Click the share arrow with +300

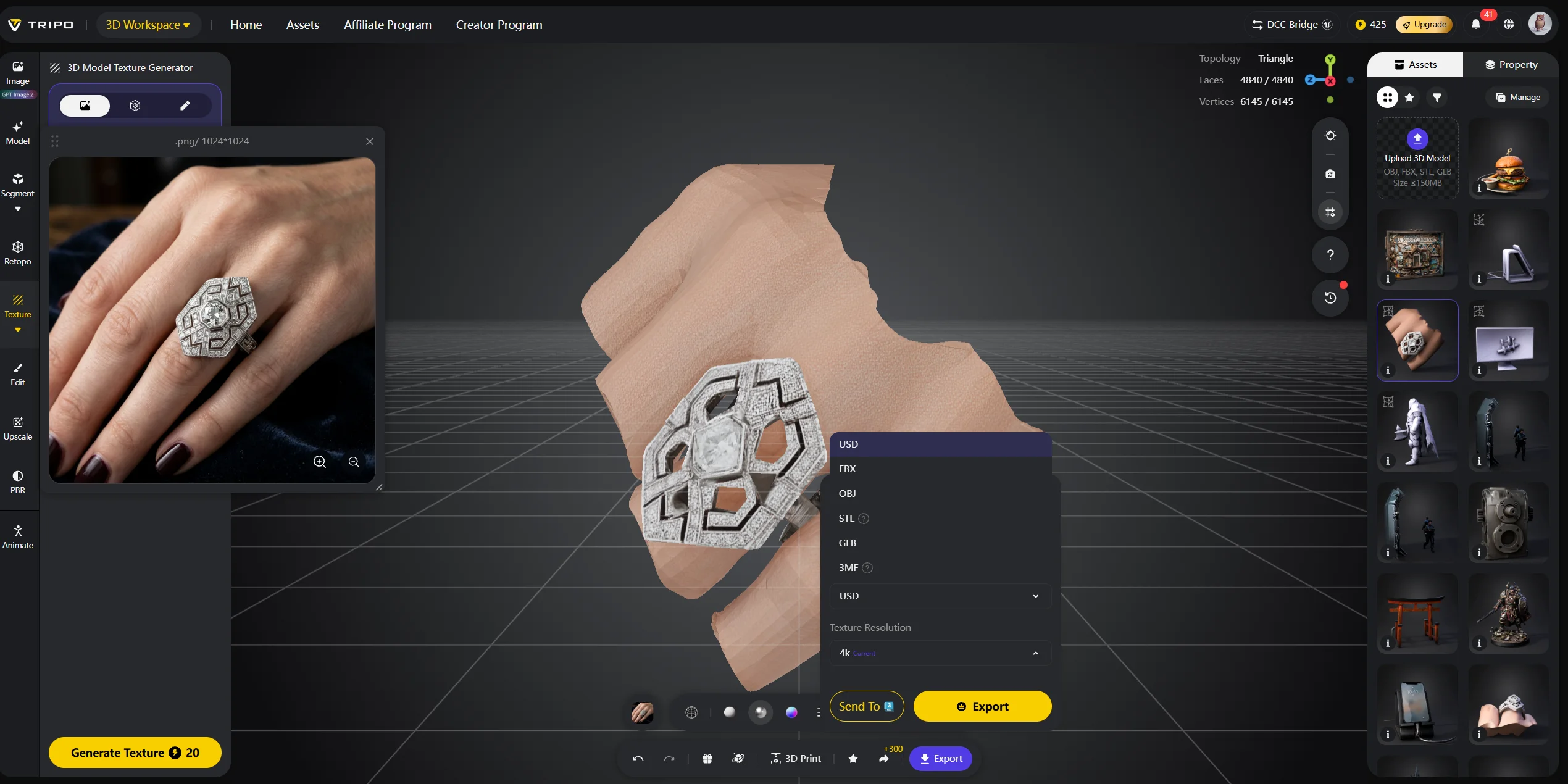tap(884, 759)
